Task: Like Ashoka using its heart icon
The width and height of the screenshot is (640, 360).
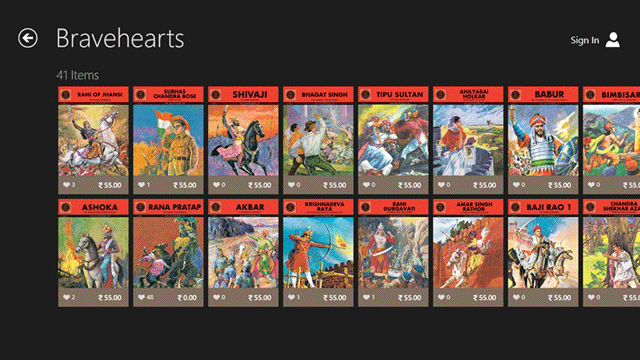Action: point(66,298)
